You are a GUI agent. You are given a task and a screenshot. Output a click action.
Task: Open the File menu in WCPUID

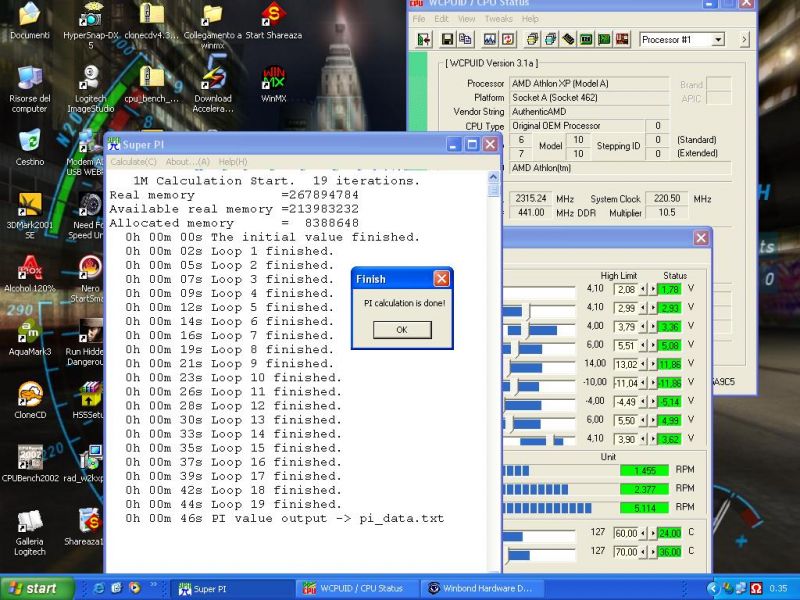pos(419,19)
